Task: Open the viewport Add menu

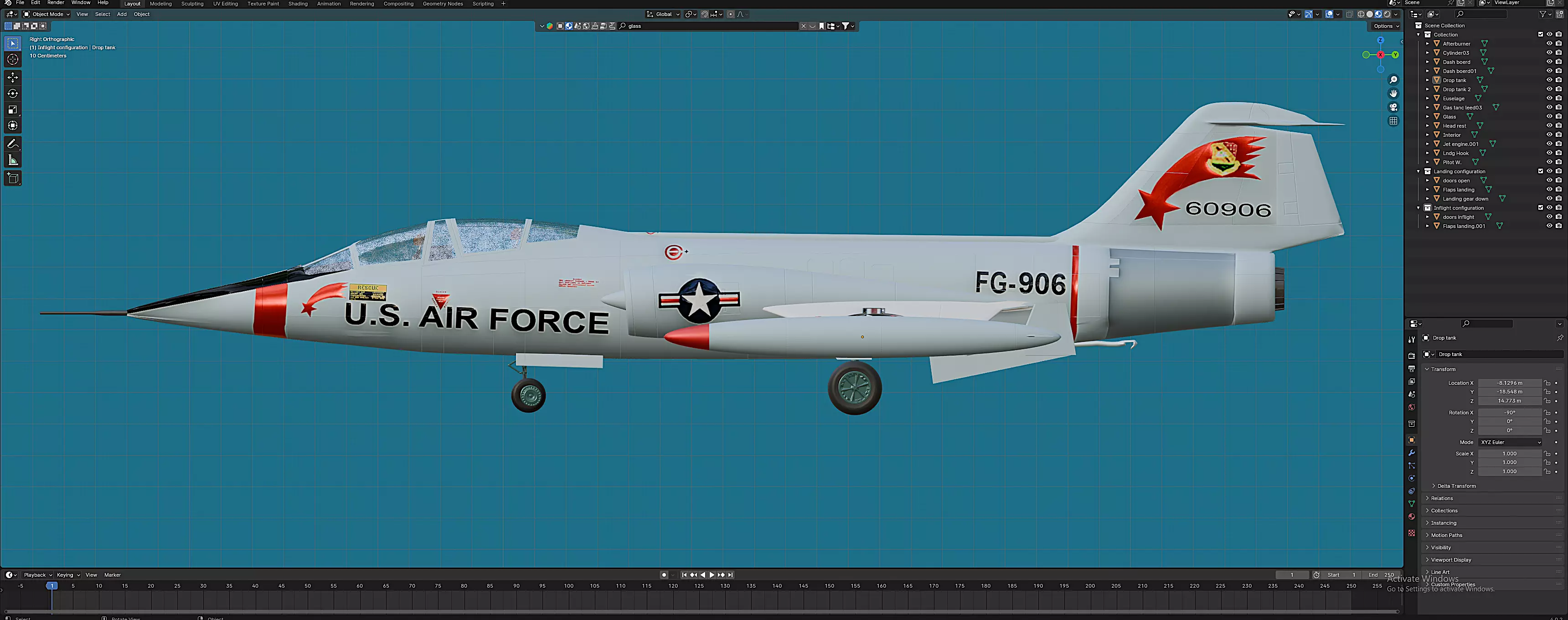Action: pyautogui.click(x=122, y=14)
